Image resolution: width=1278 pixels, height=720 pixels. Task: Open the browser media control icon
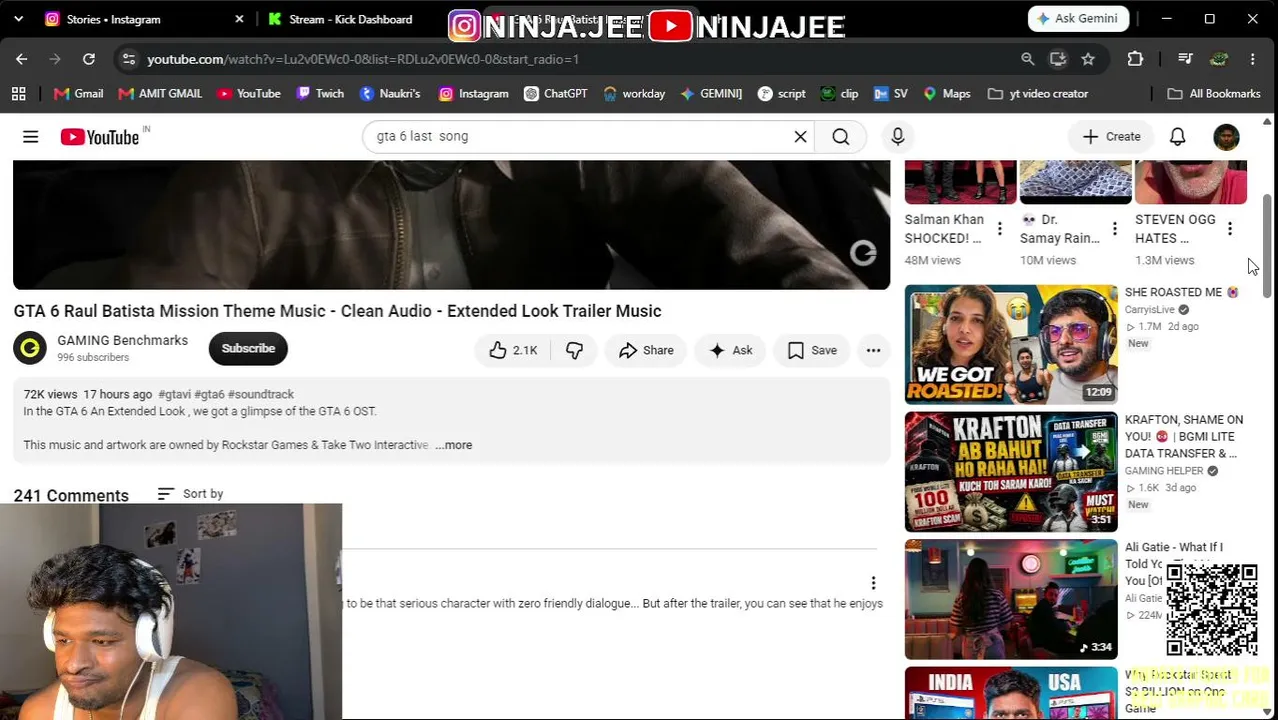click(x=1185, y=59)
